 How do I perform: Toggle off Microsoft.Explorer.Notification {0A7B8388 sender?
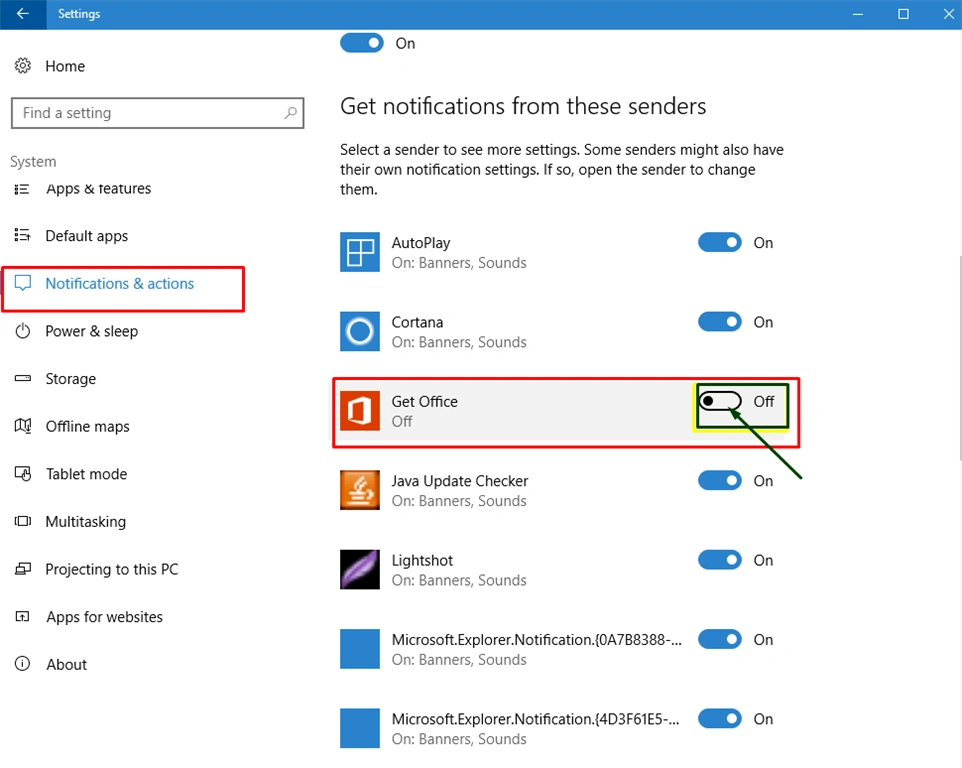coord(720,639)
